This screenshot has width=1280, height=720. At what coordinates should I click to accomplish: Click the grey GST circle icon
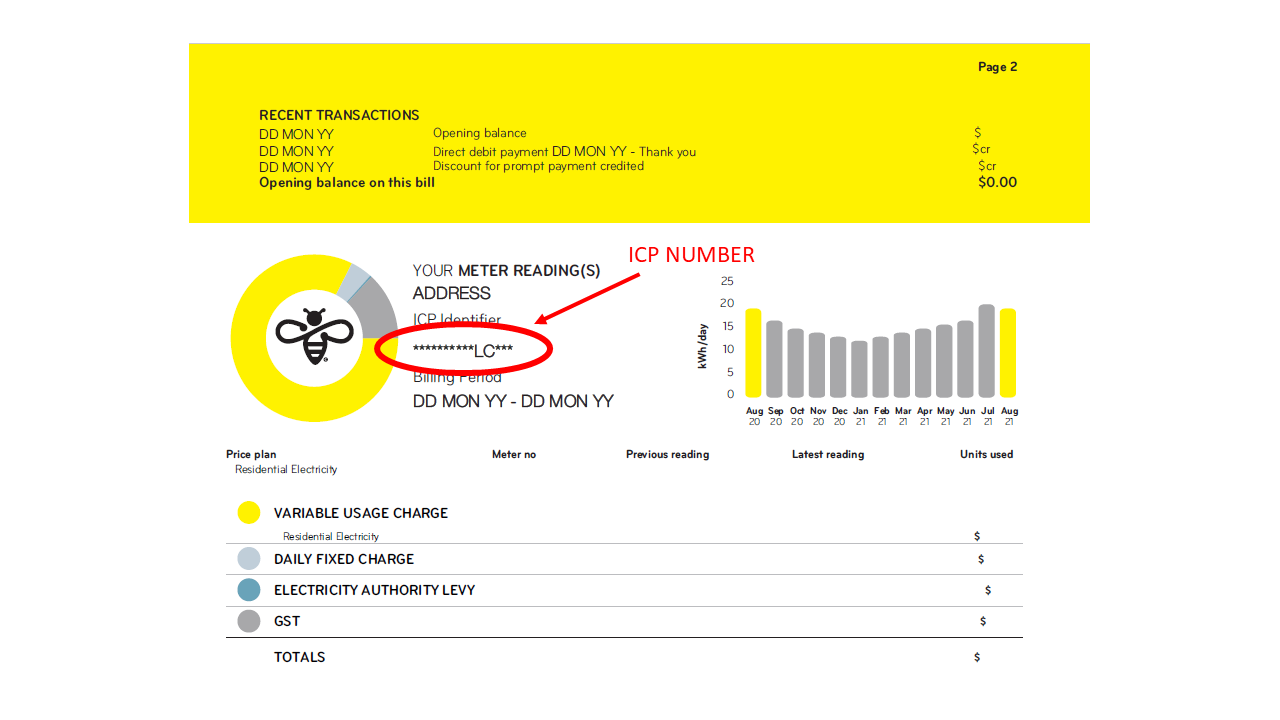(x=249, y=621)
